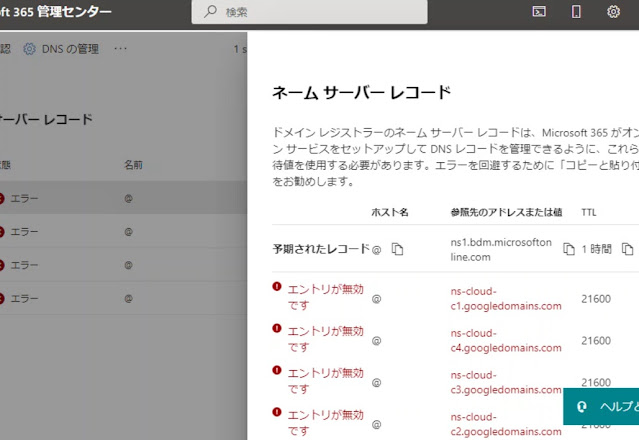Select ns-cloud-c2.googledomains.com value
The width and height of the screenshot is (639, 440).
pos(506,425)
